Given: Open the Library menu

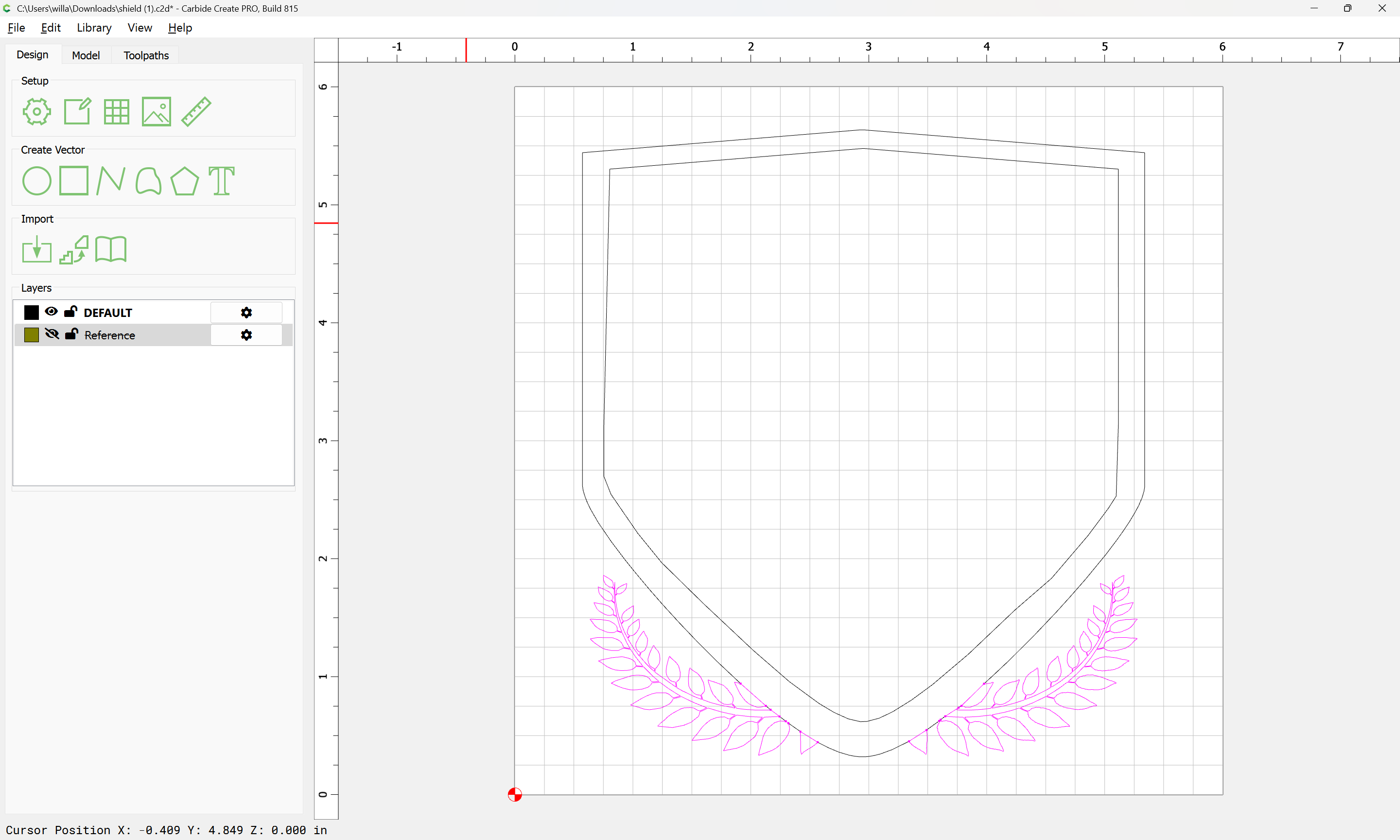Looking at the screenshot, I should (94, 28).
